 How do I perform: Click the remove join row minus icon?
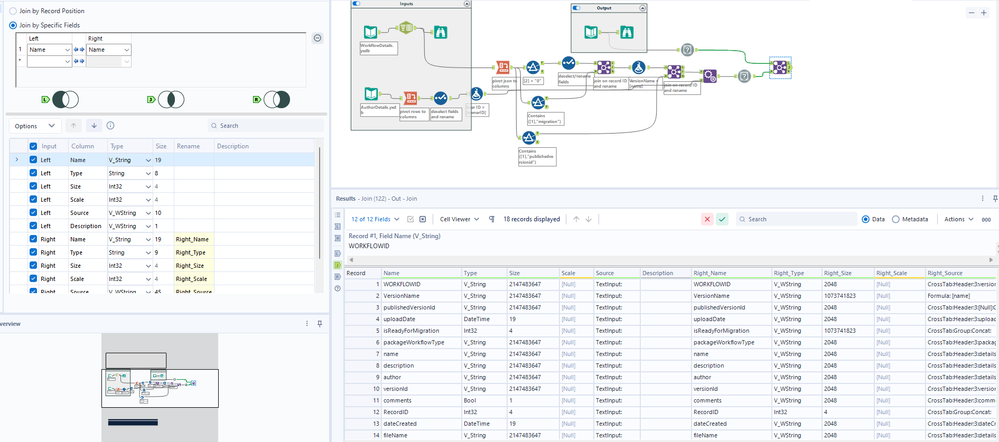[317, 38]
